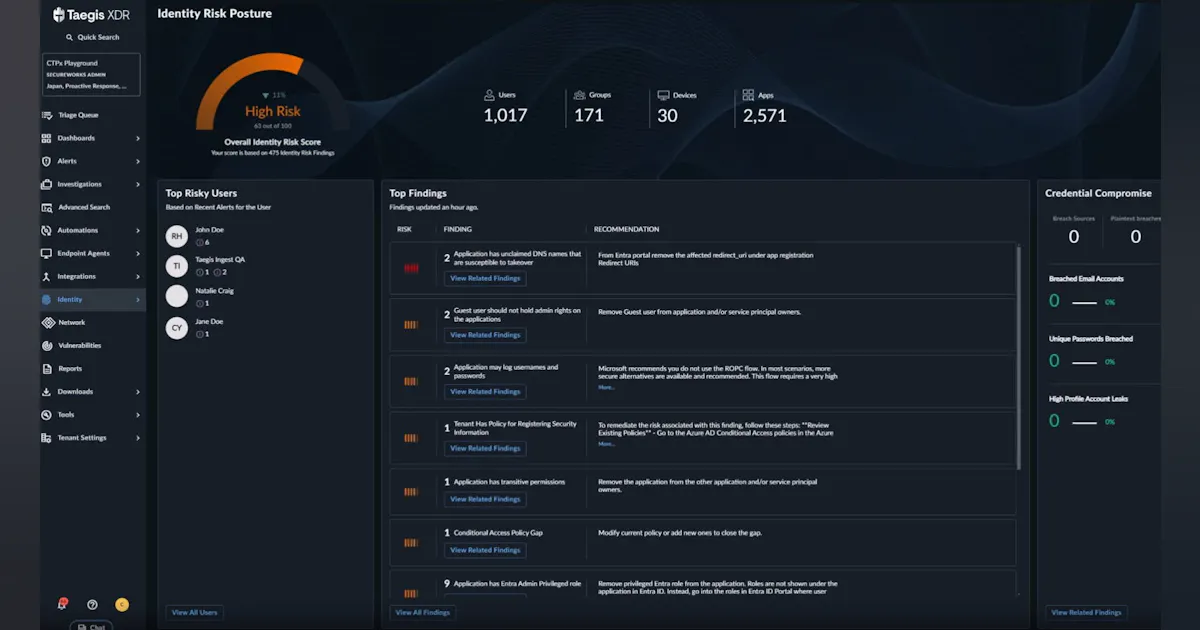The image size is (1200, 630).
Task: Expand the Tenant Settings menu chevron
Action: pyautogui.click(x=138, y=437)
